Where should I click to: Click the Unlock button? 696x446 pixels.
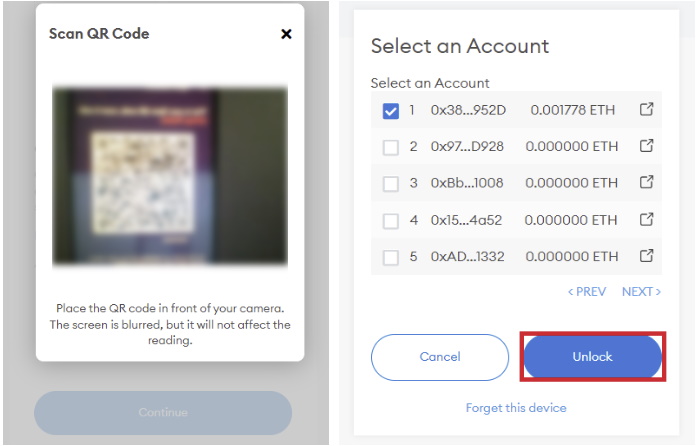(x=593, y=356)
